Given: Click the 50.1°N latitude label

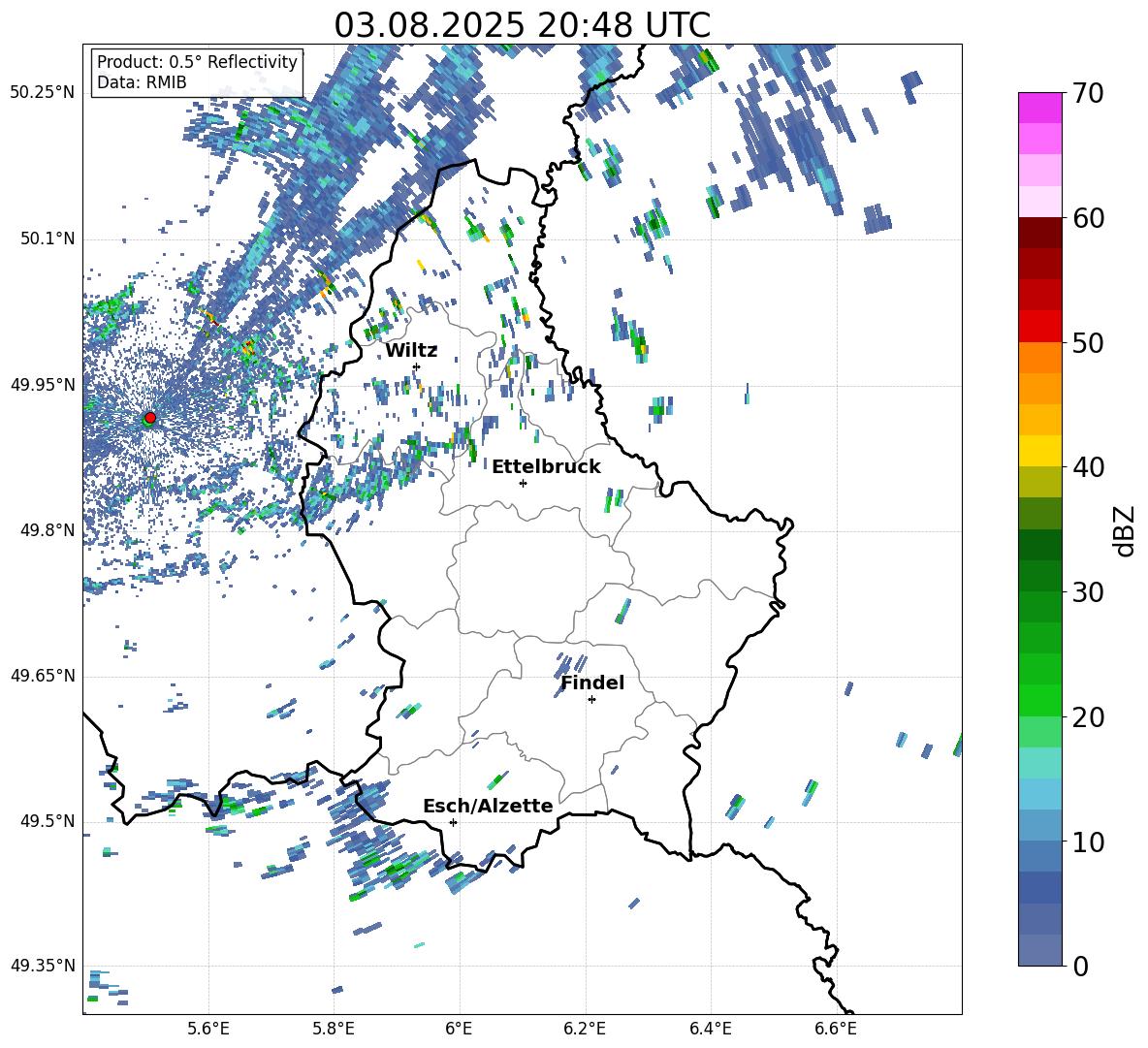Looking at the screenshot, I should tap(47, 238).
